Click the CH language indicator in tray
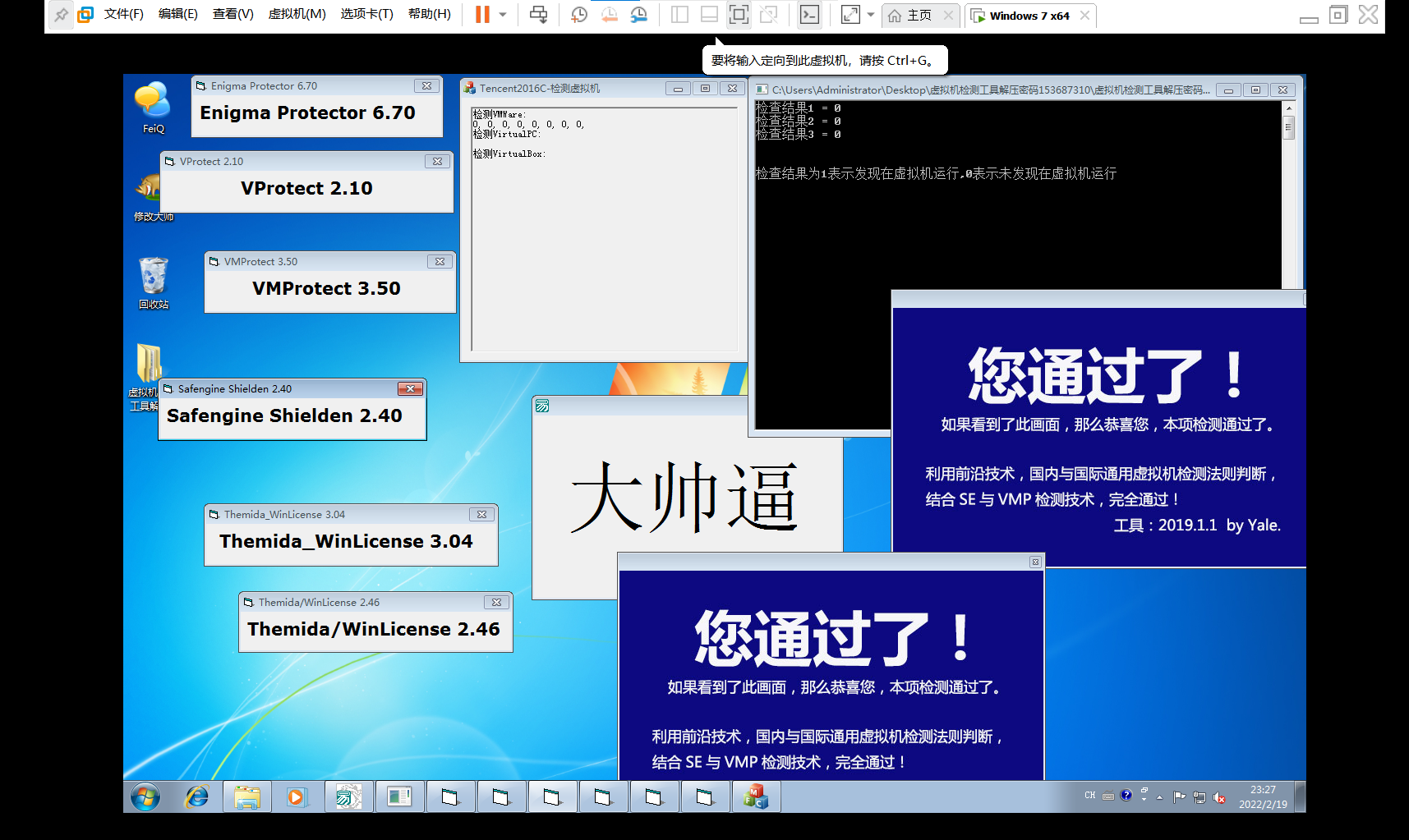 coord(1090,796)
